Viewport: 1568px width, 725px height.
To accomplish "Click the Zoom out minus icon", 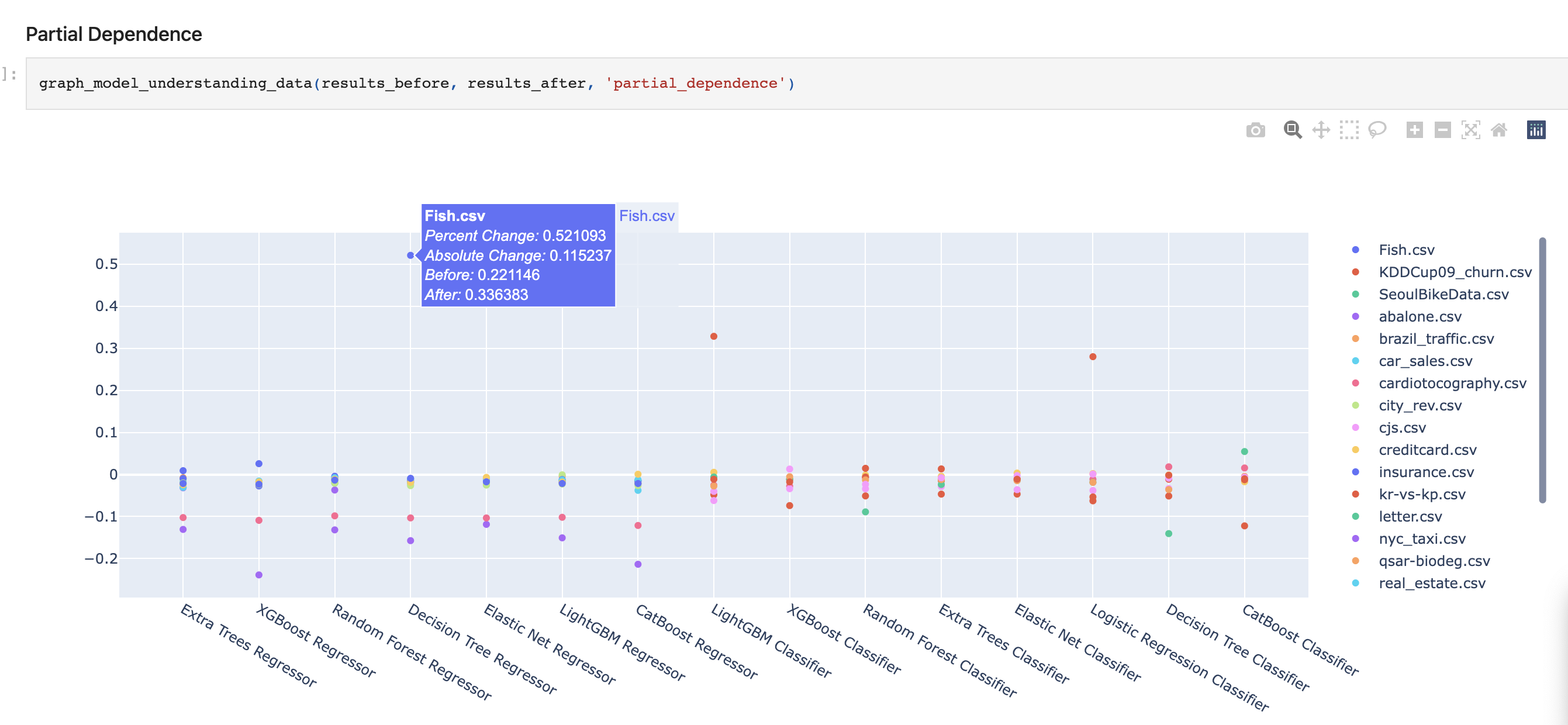I will [1443, 130].
